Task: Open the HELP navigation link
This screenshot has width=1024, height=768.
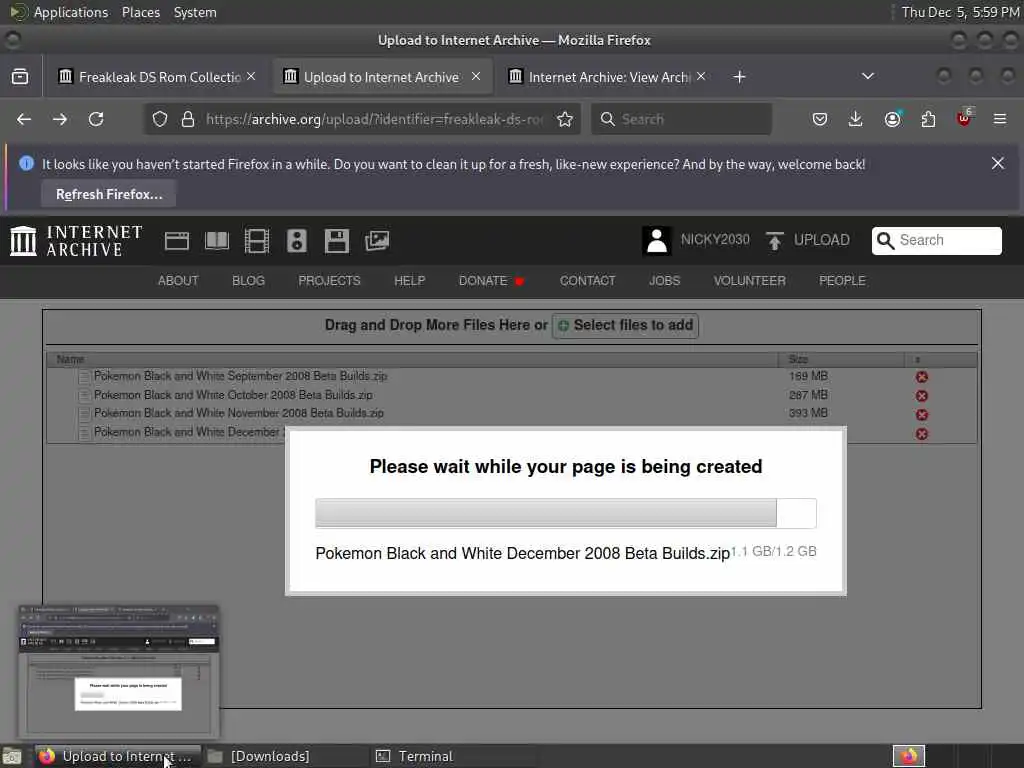Action: (409, 281)
